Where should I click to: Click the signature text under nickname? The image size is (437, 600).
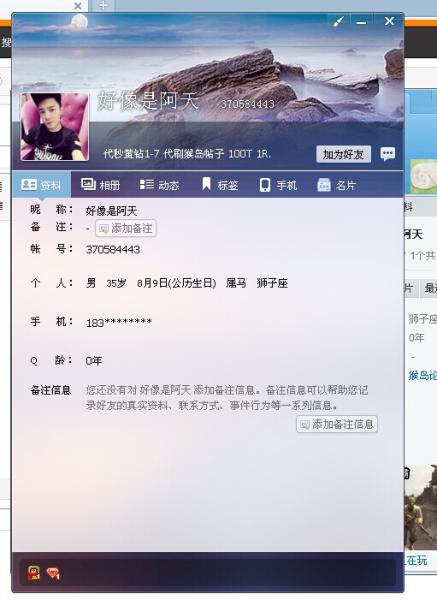click(x=187, y=154)
